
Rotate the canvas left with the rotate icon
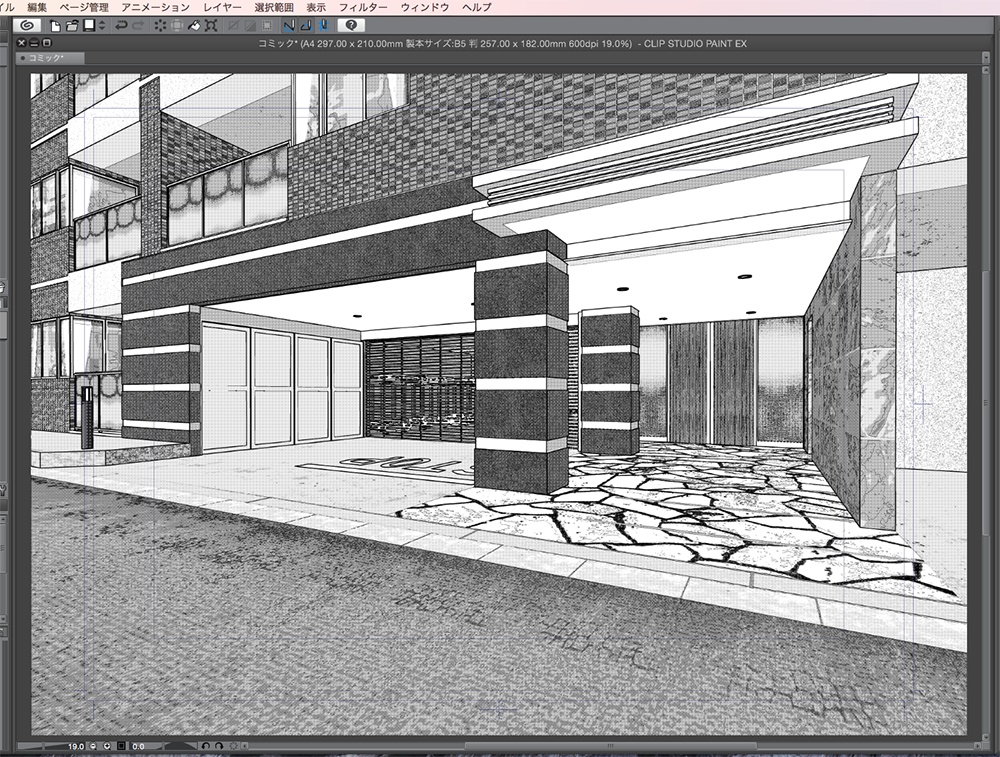point(205,745)
